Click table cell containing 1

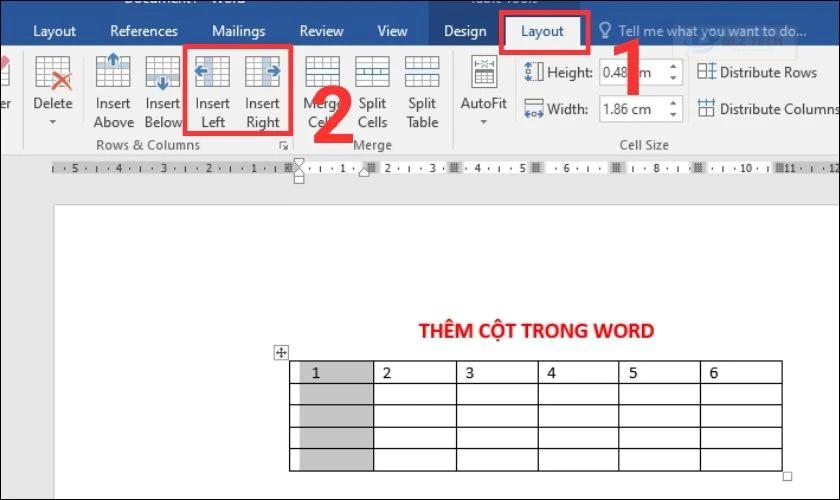tap(332, 372)
